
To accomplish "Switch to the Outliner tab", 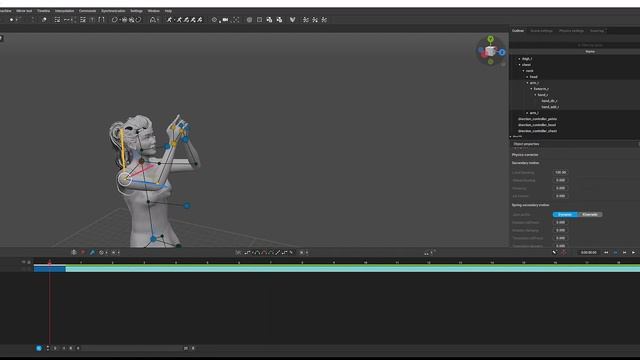I will pyautogui.click(x=518, y=31).
